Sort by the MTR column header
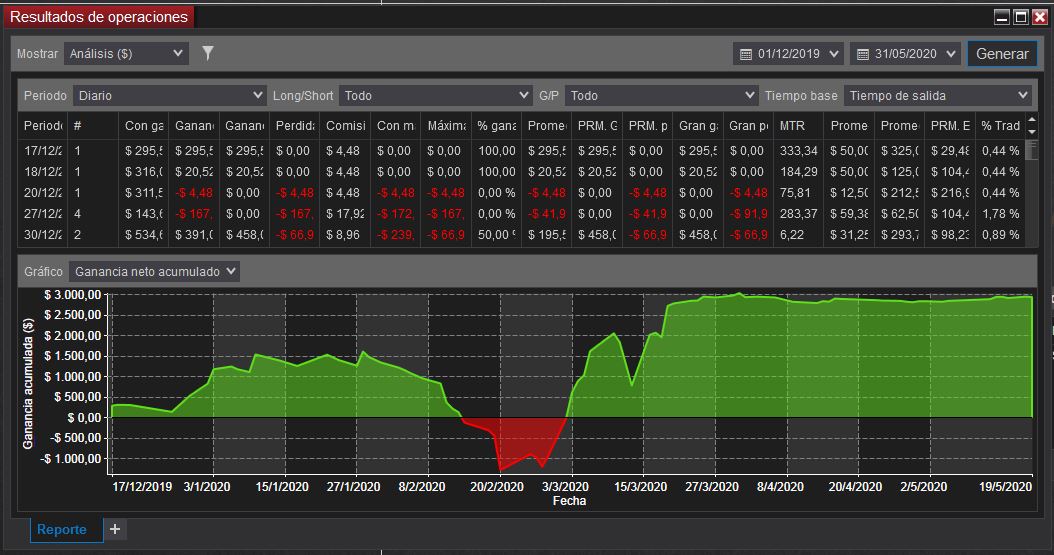 point(799,126)
